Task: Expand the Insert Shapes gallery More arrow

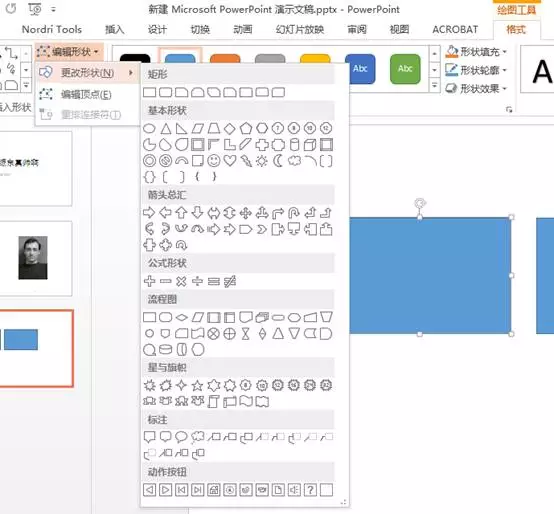Action: point(26,85)
